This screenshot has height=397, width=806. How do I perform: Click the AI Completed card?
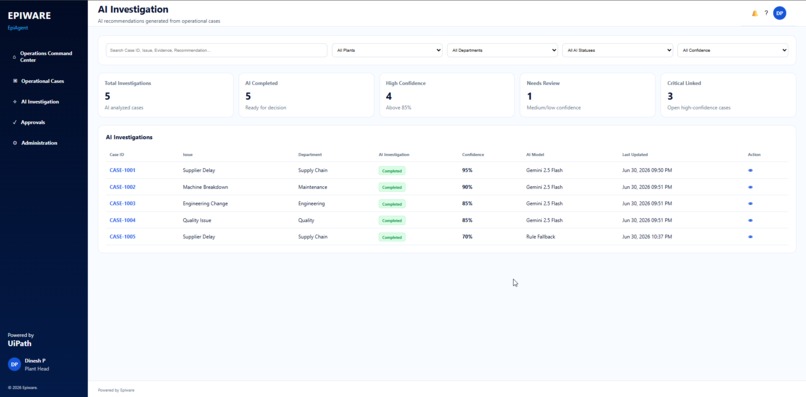306,95
